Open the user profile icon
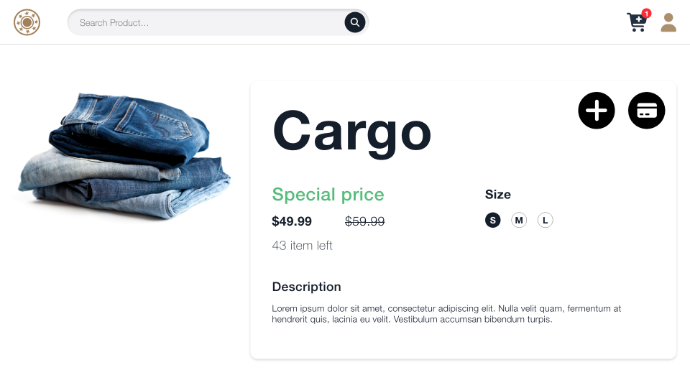This screenshot has width=690, height=388. tap(668, 22)
